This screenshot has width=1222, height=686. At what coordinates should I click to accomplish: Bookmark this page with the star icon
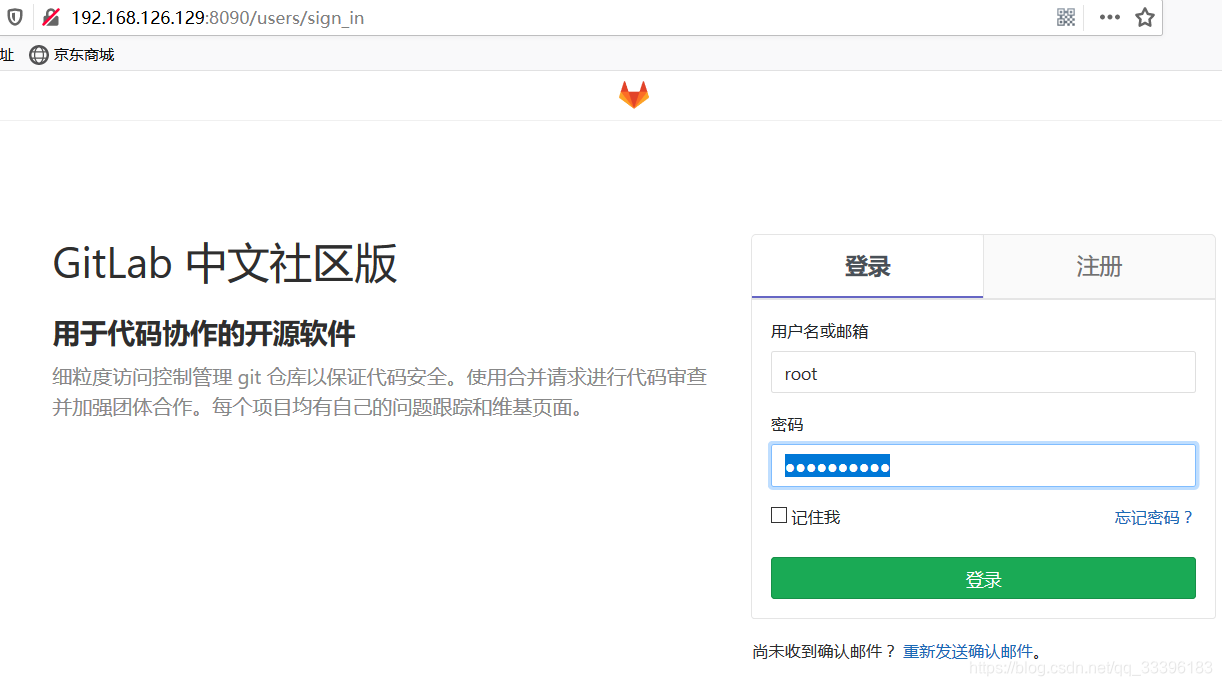tap(1145, 17)
